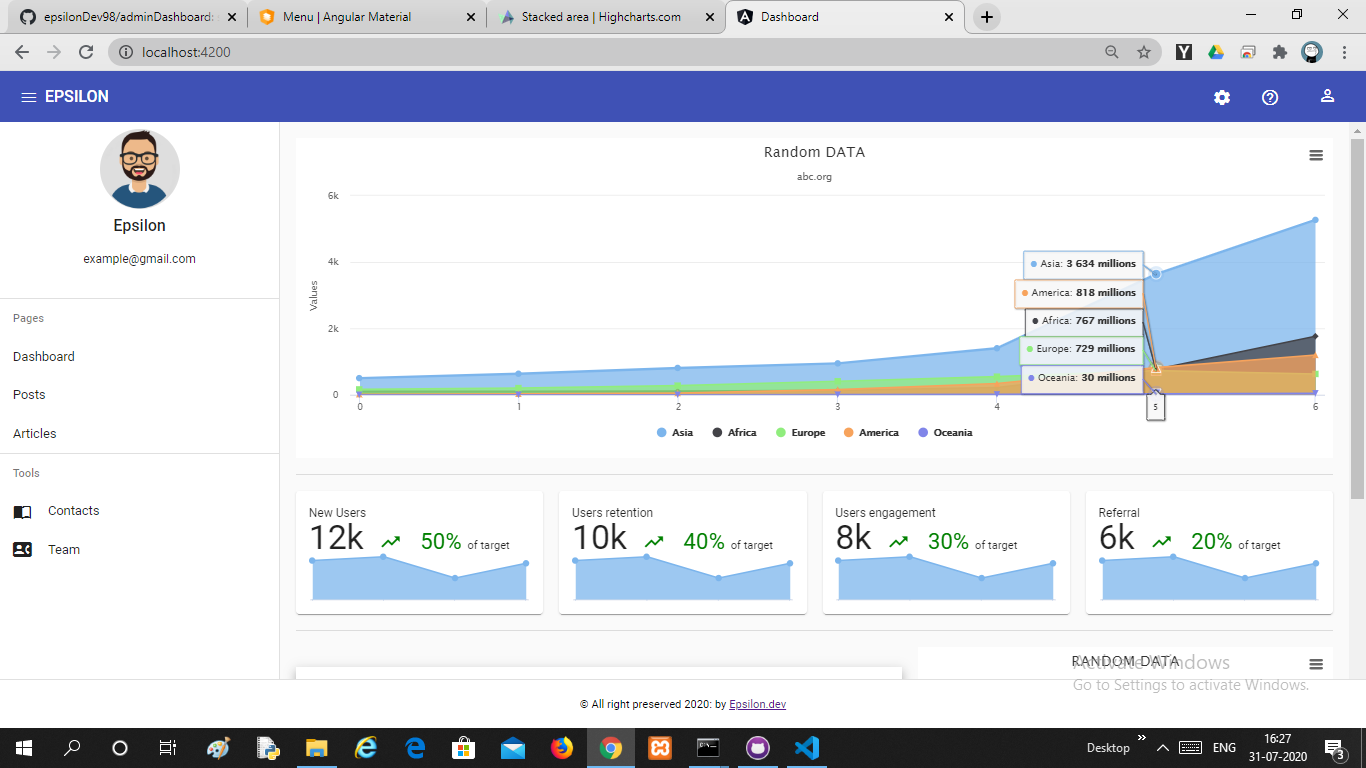Click the browser back arrow
This screenshot has height=768, width=1366.
tap(22, 52)
